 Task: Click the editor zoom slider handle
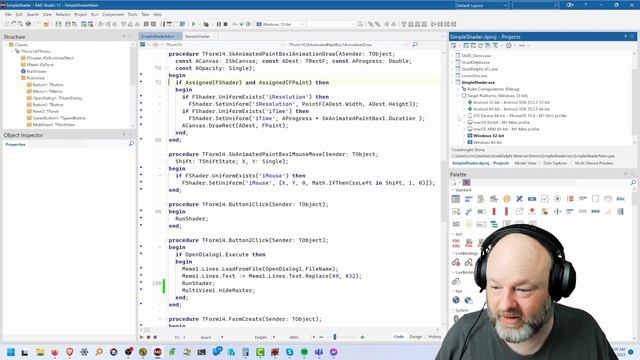(x=335, y=337)
